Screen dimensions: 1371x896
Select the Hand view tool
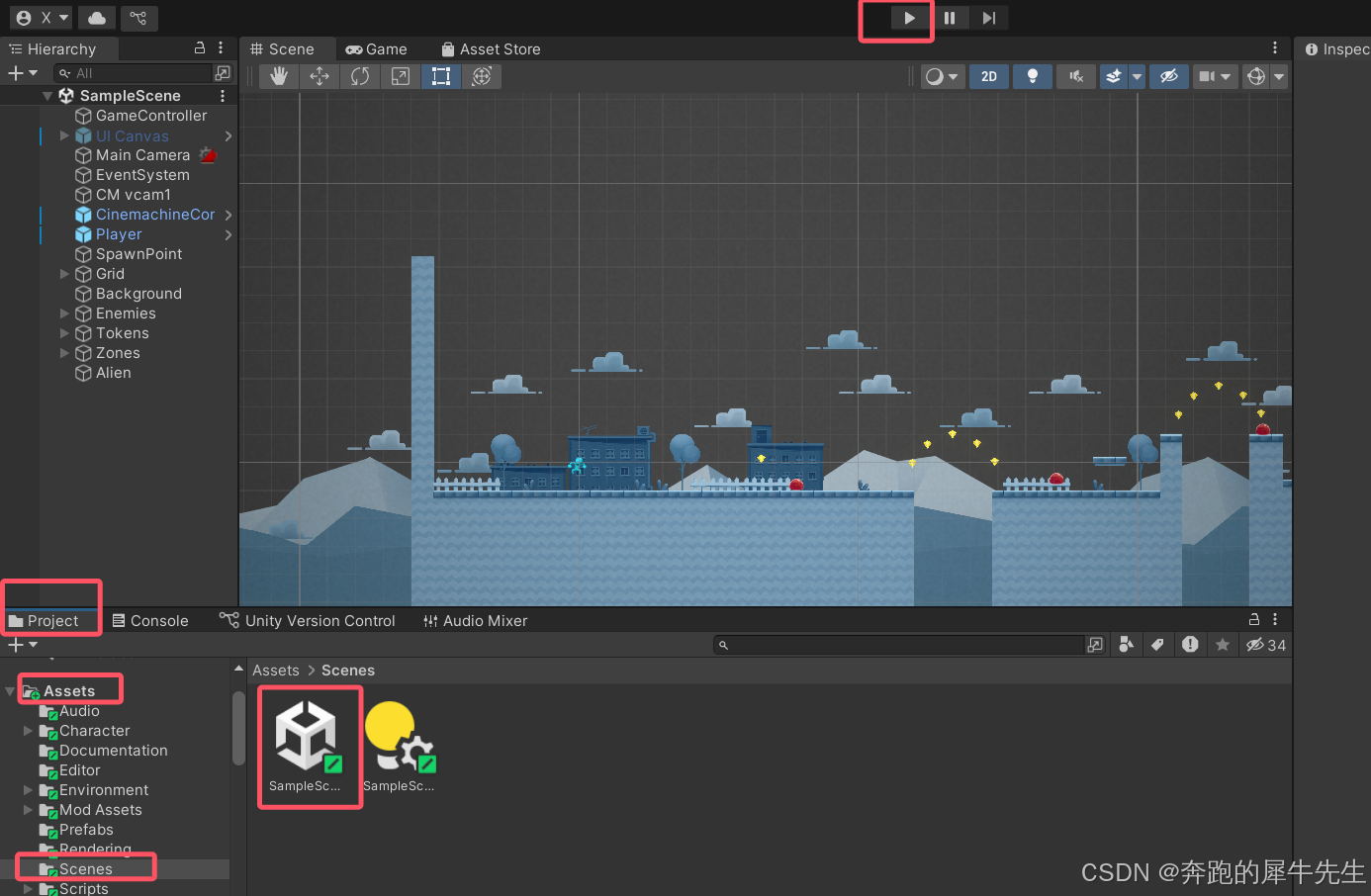click(279, 76)
